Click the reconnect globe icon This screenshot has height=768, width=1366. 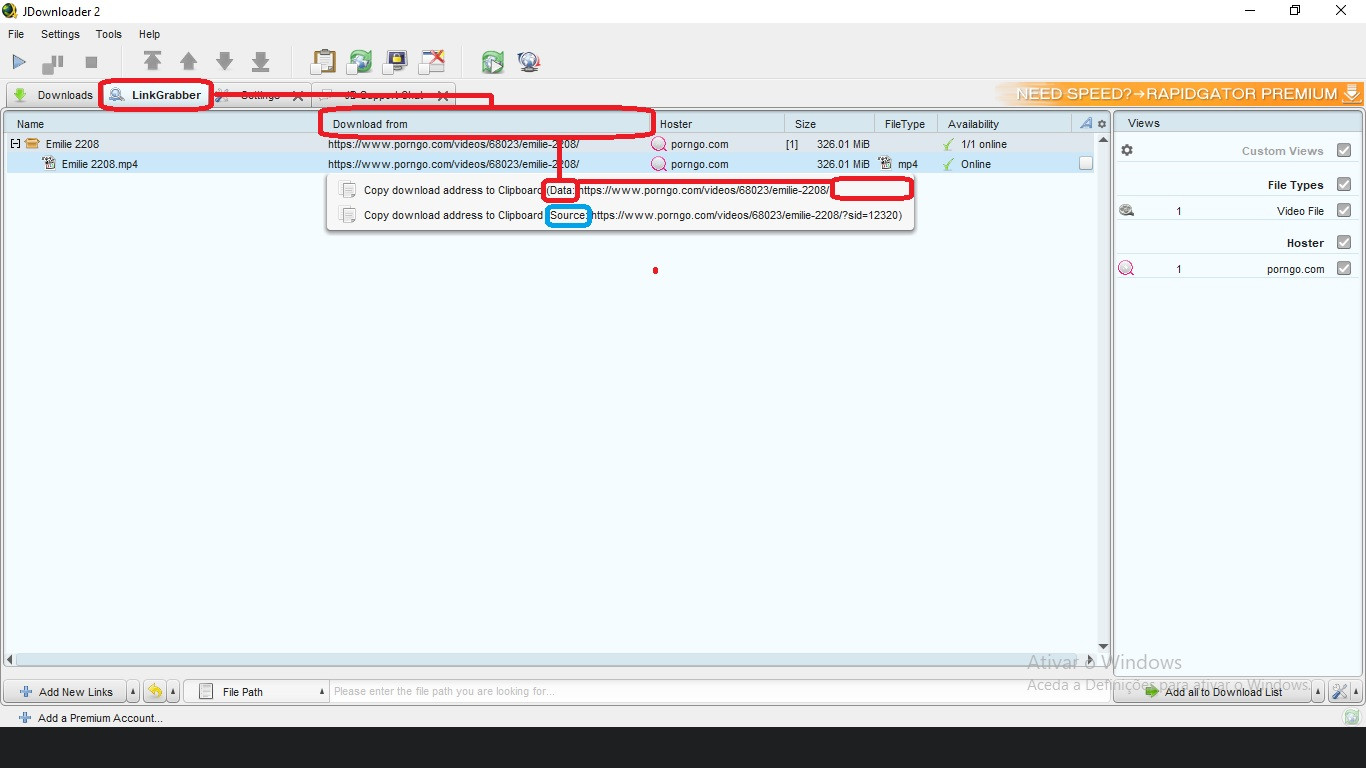tap(529, 62)
